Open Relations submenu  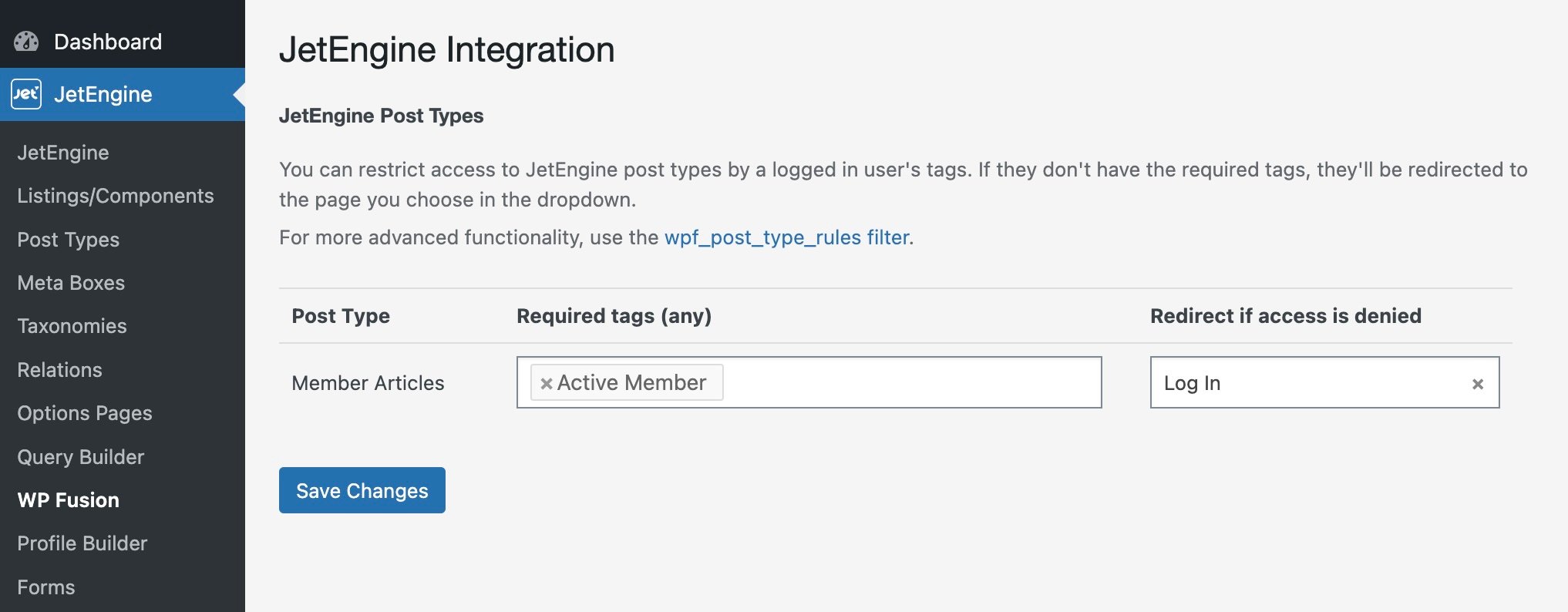click(60, 370)
